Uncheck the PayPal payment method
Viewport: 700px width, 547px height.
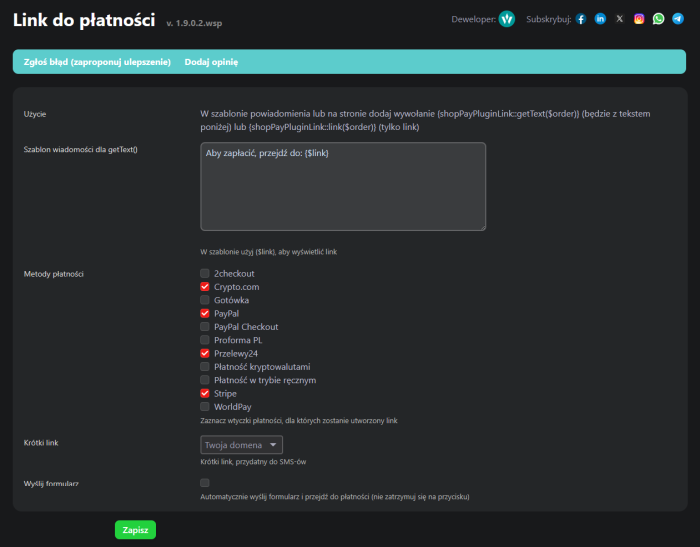[x=205, y=314]
